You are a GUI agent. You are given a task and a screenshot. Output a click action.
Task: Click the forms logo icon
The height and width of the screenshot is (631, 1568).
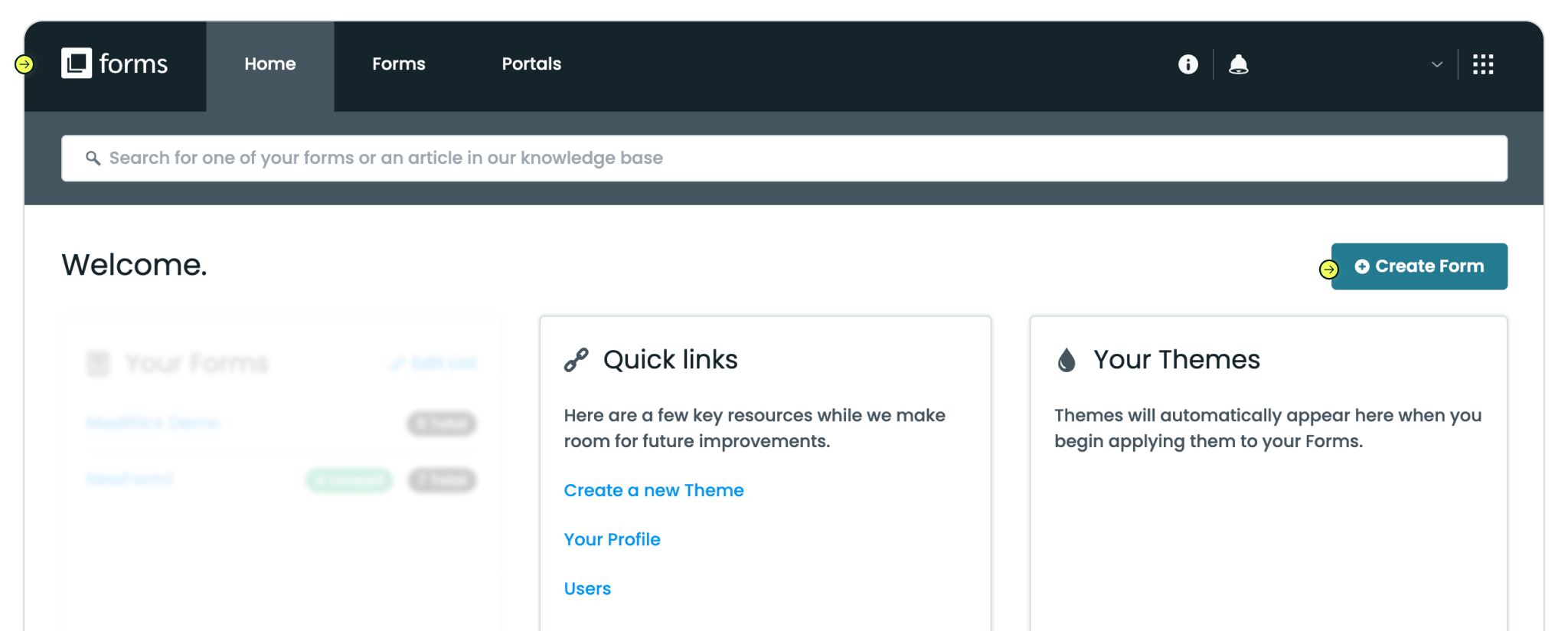point(77,64)
